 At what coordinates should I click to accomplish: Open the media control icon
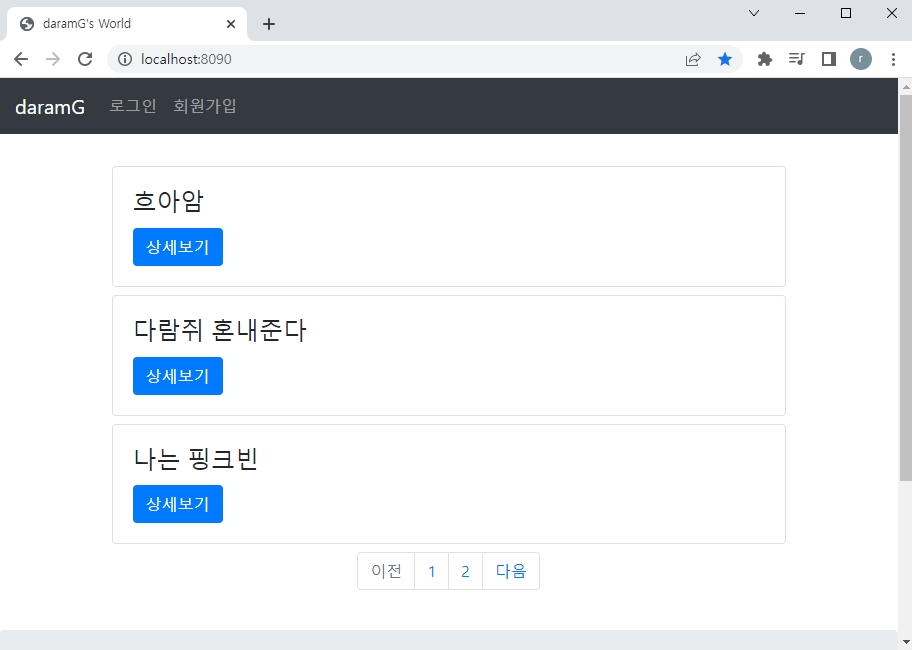[796, 59]
